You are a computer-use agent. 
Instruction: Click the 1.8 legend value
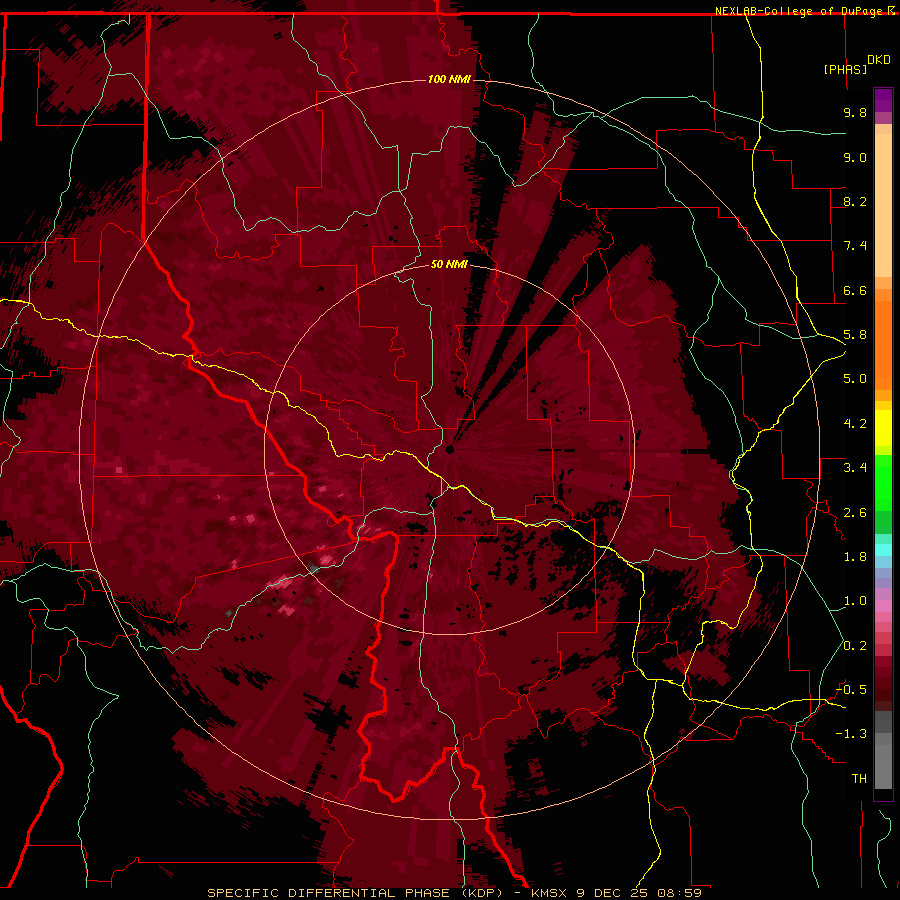pos(855,557)
